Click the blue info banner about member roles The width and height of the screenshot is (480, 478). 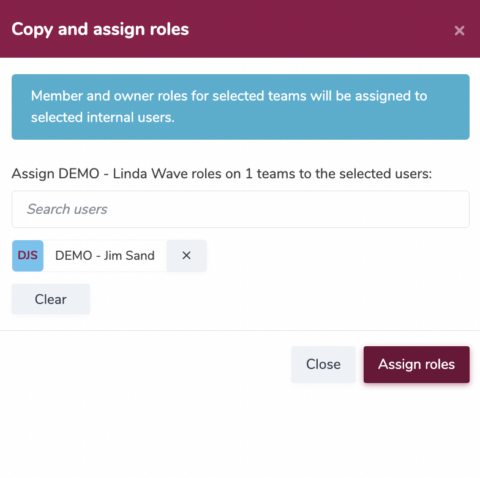pyautogui.click(x=240, y=107)
